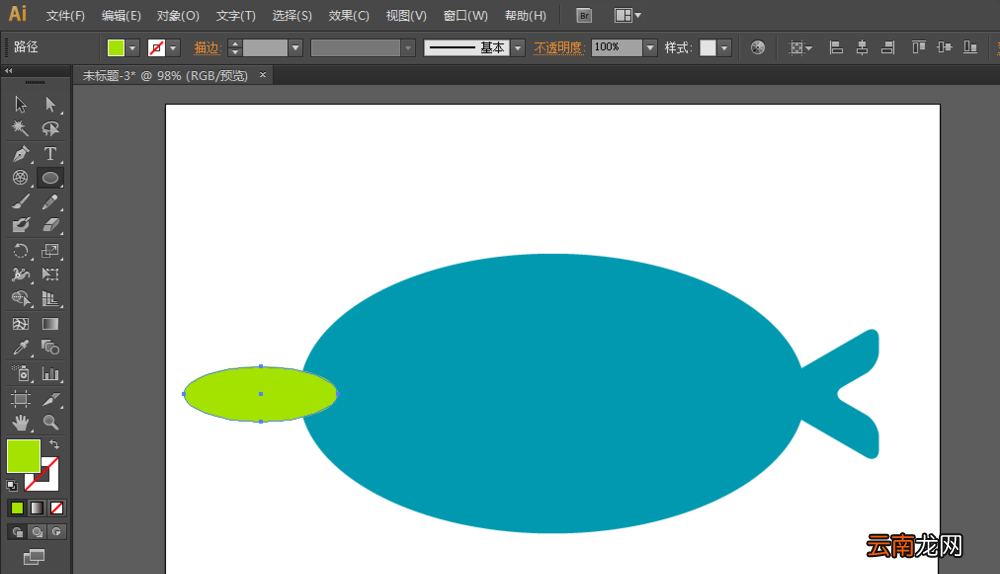Select the Polar Grid tool
This screenshot has height=574, width=1000.
(20, 178)
